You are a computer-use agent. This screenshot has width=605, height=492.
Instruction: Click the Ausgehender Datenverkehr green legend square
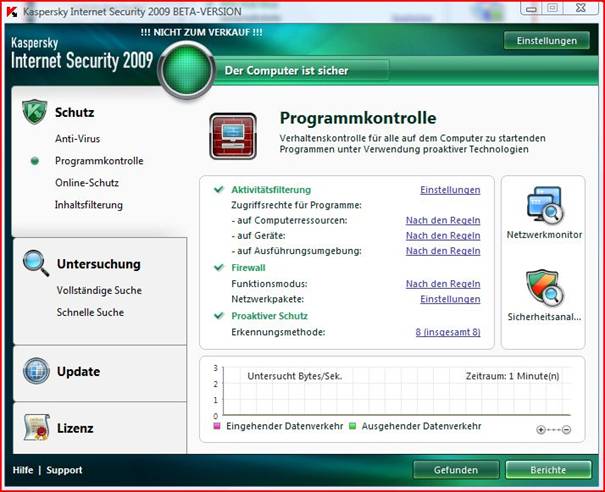tap(352, 426)
